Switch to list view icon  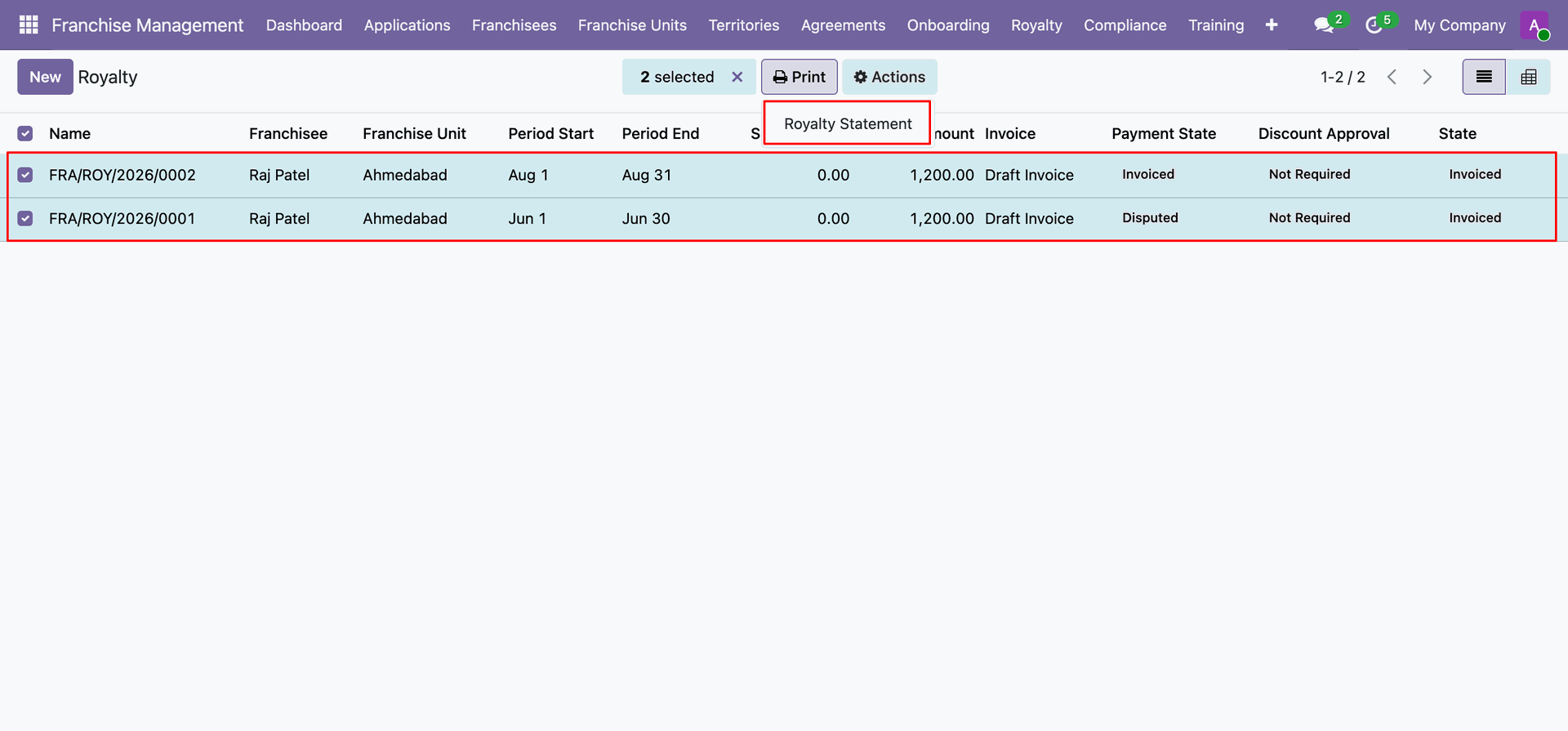coord(1484,77)
